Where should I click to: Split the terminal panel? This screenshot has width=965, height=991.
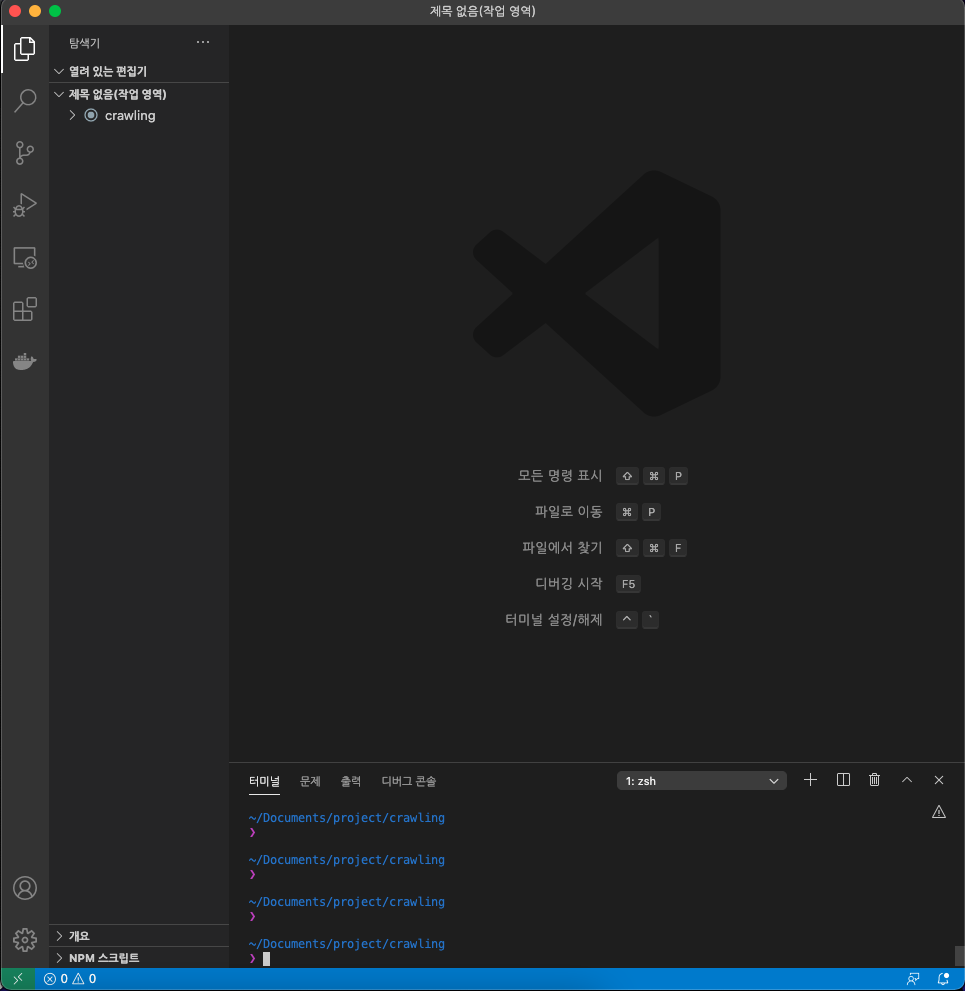pyautogui.click(x=843, y=780)
